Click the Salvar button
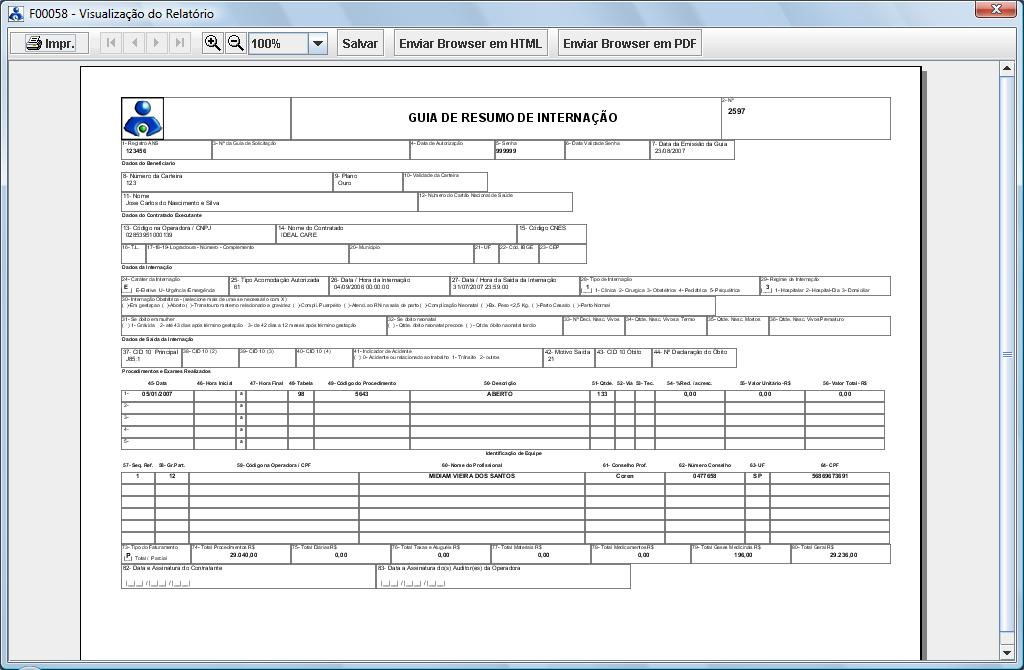 point(360,43)
